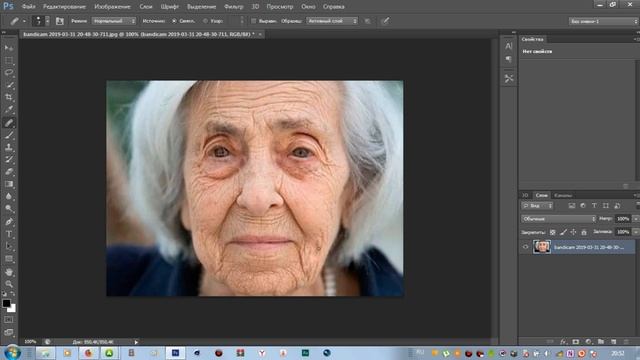
Task: Open the Редактирование menu
Action: tap(64, 7)
